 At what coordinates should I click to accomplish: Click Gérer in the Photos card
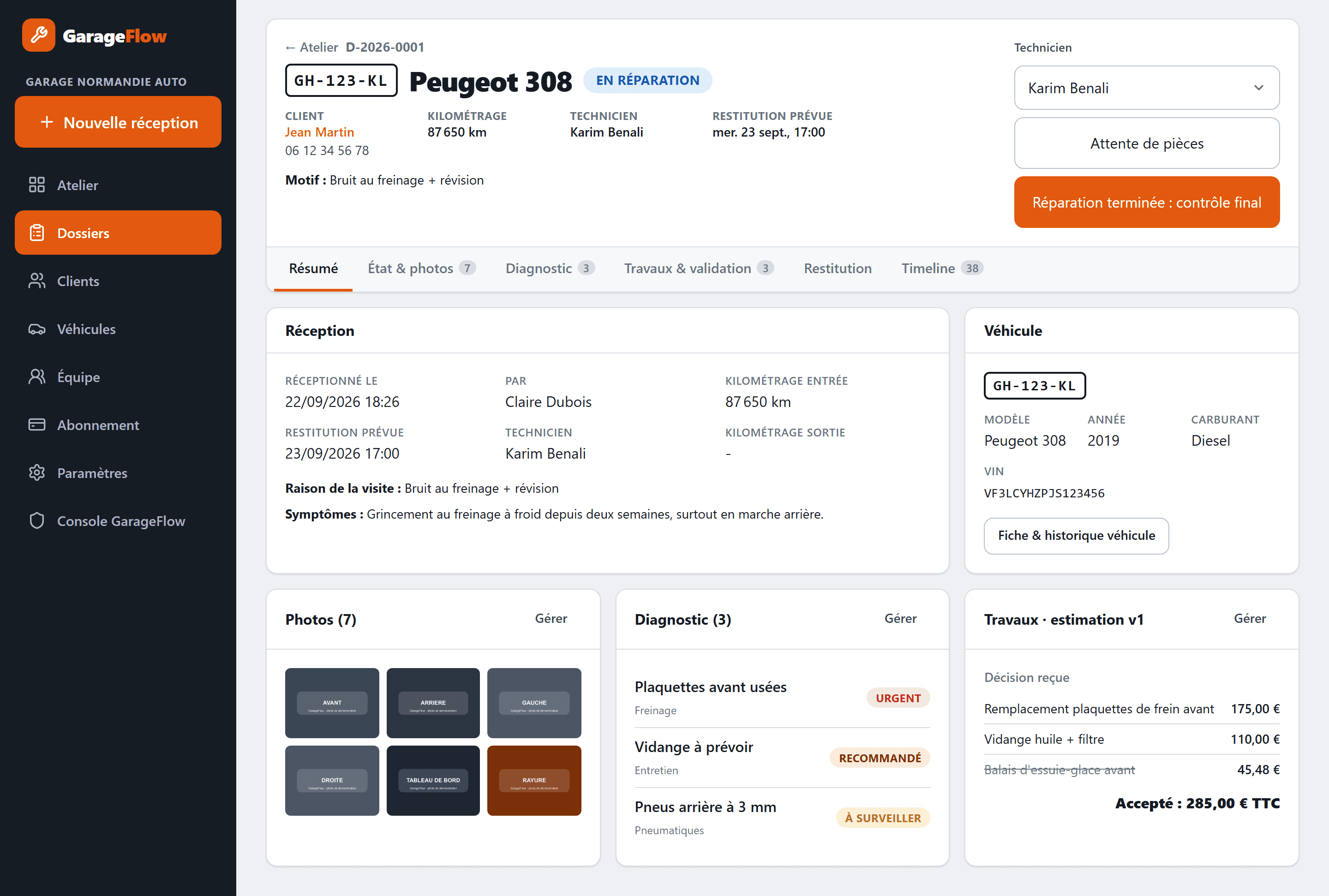[551, 618]
